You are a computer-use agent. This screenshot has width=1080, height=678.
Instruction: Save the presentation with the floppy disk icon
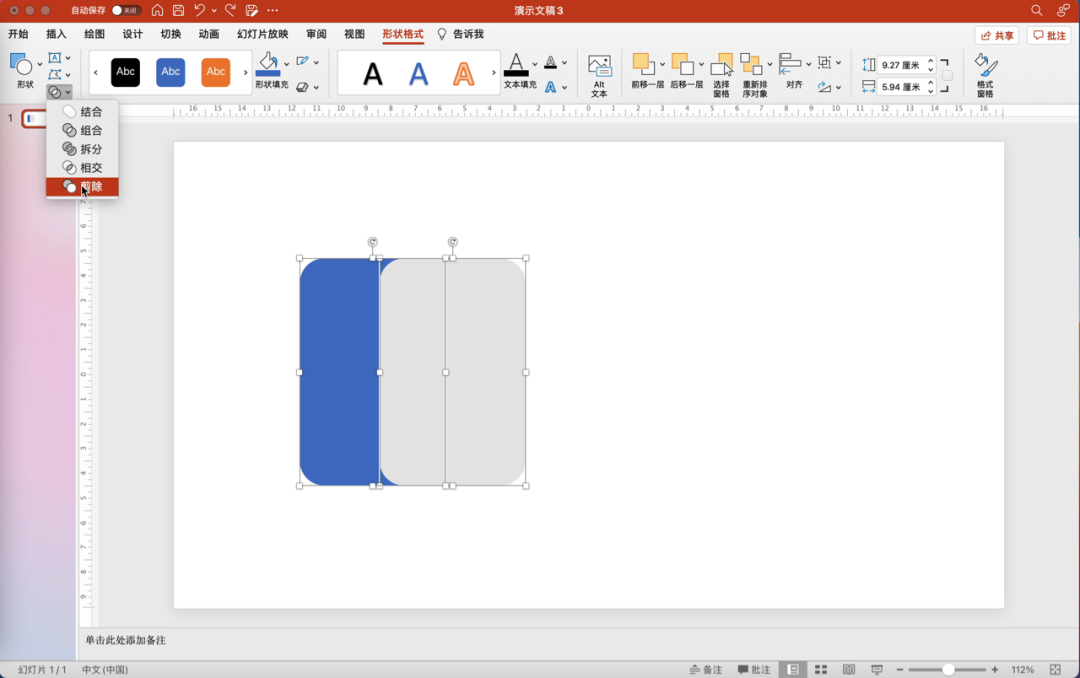178,10
